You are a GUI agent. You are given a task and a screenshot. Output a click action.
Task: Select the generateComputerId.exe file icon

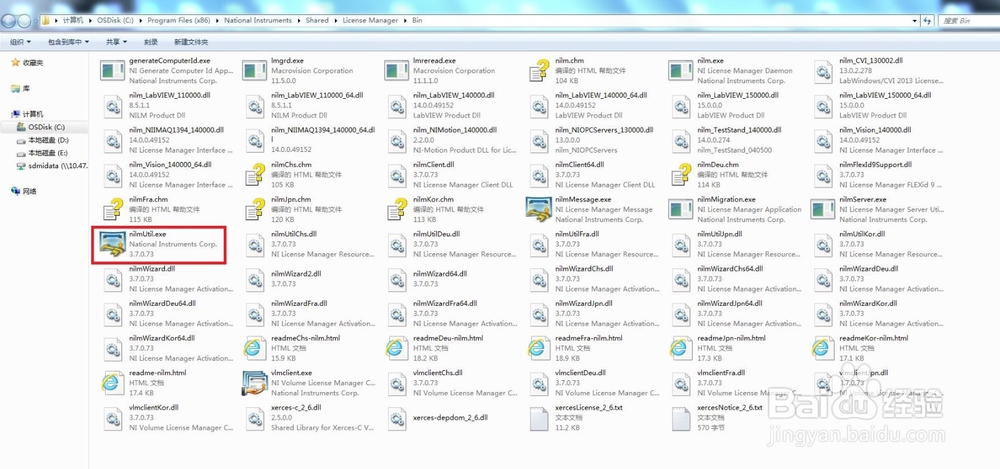(x=112, y=70)
